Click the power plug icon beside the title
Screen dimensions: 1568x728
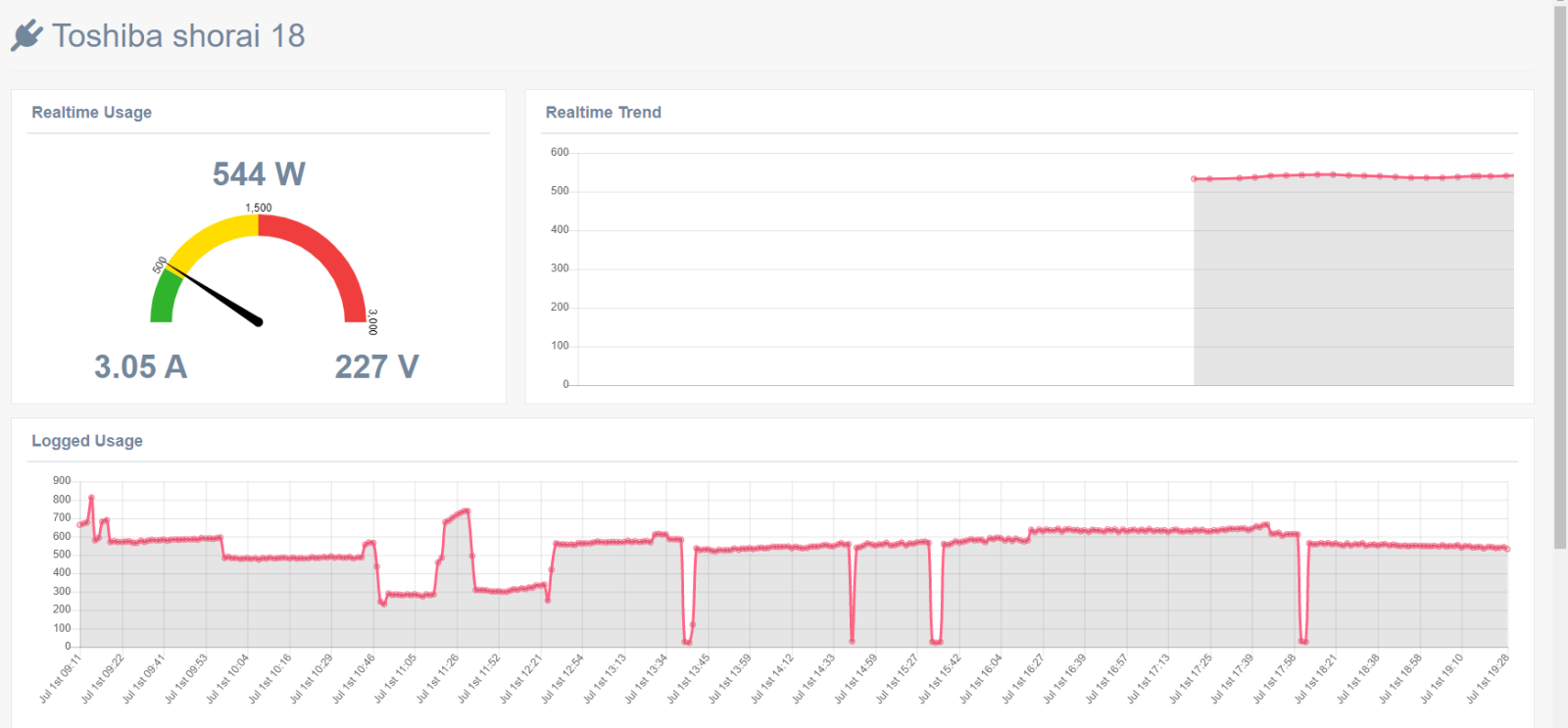pyautogui.click(x=26, y=36)
